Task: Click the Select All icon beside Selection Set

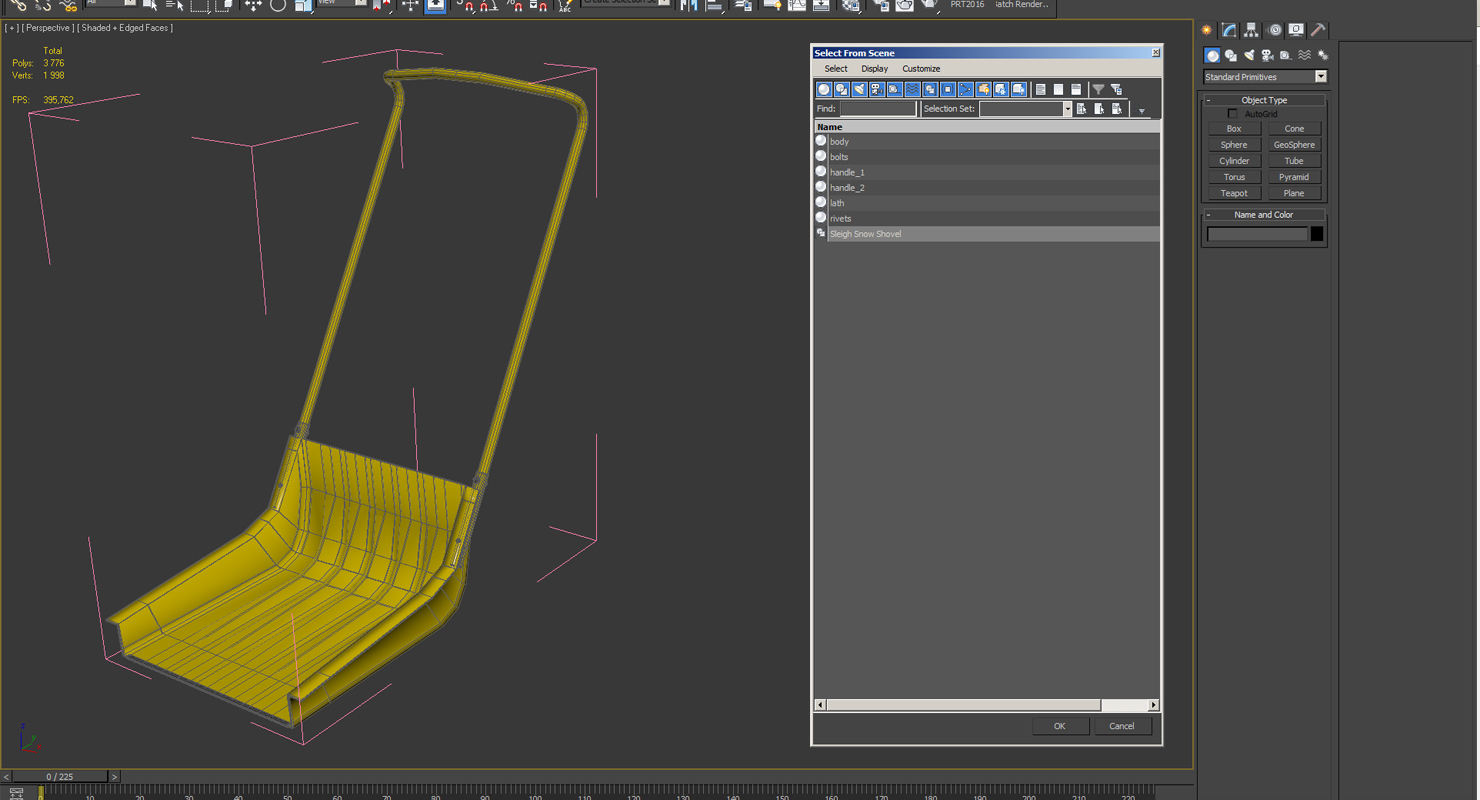Action: click(x=1081, y=109)
